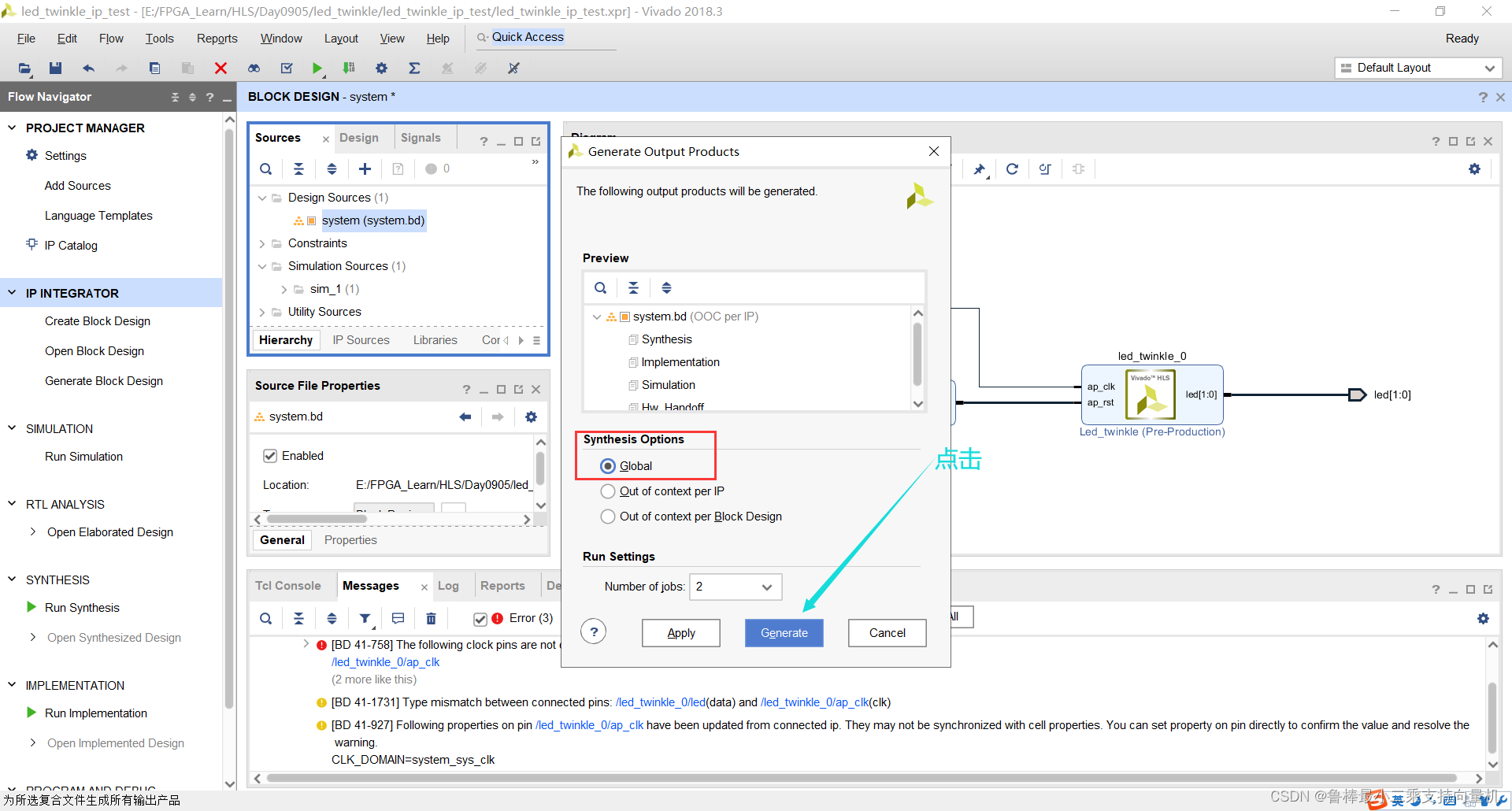Click the Program device icon in the toolbar
The height and width of the screenshot is (811, 1512).
coord(349,69)
